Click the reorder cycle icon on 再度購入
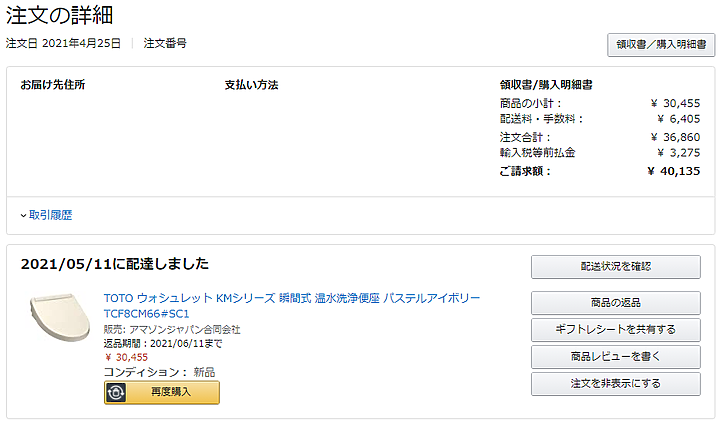The height and width of the screenshot is (423, 720). pyautogui.click(x=116, y=392)
